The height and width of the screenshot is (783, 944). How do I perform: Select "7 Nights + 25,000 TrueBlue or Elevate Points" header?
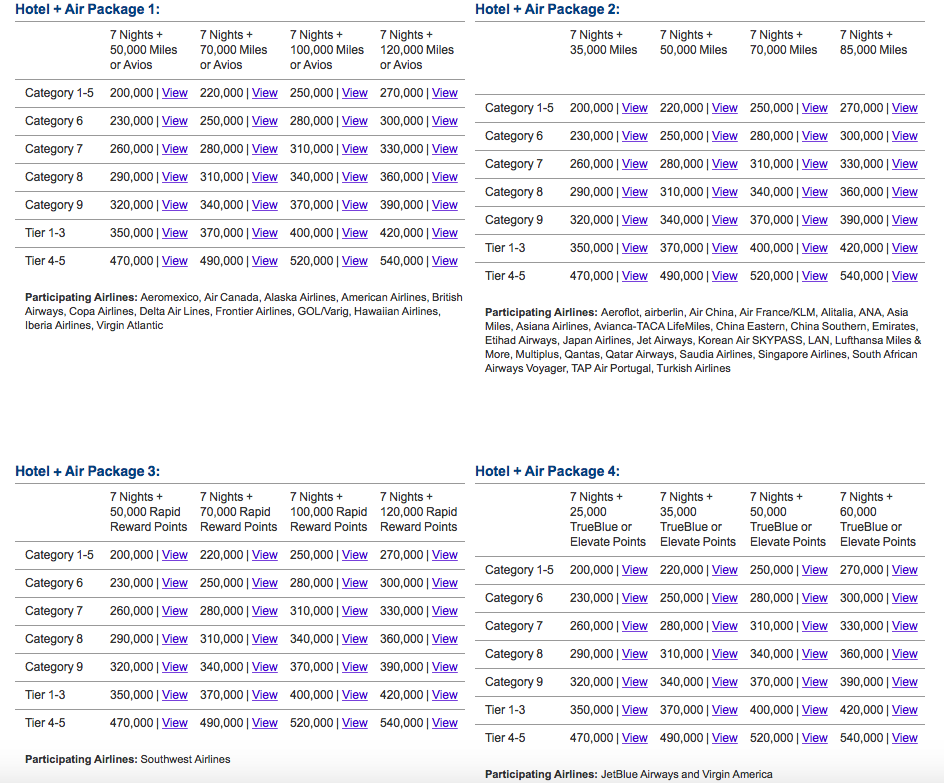tap(607, 519)
